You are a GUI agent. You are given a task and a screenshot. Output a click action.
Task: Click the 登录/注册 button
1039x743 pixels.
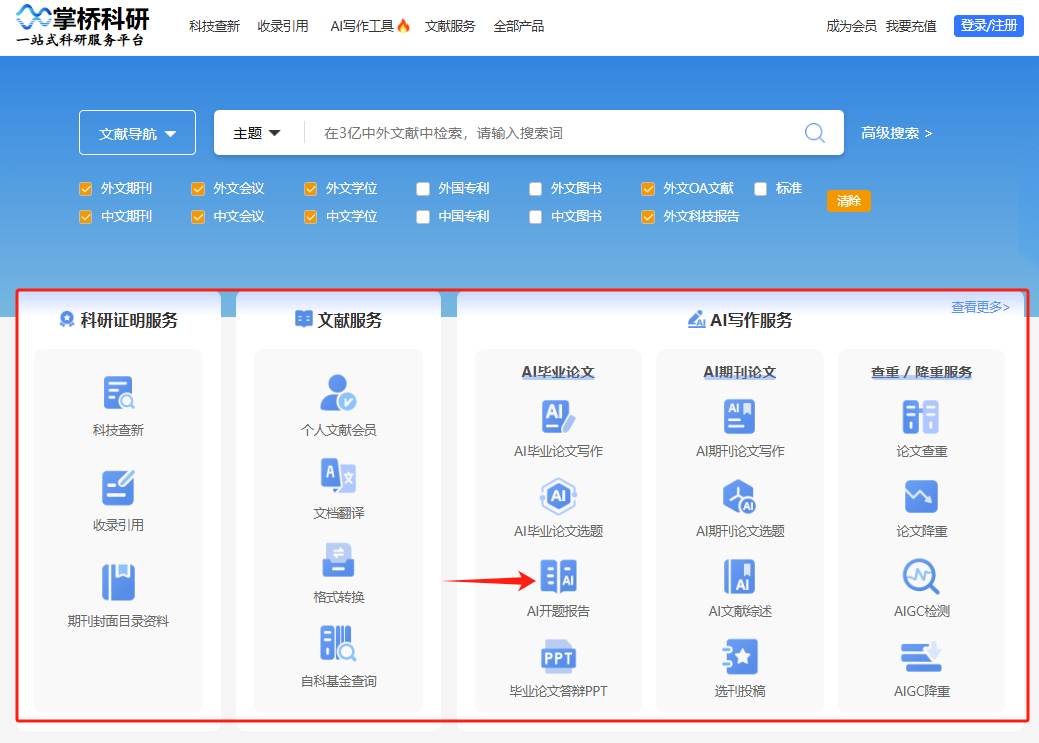[x=988, y=26]
